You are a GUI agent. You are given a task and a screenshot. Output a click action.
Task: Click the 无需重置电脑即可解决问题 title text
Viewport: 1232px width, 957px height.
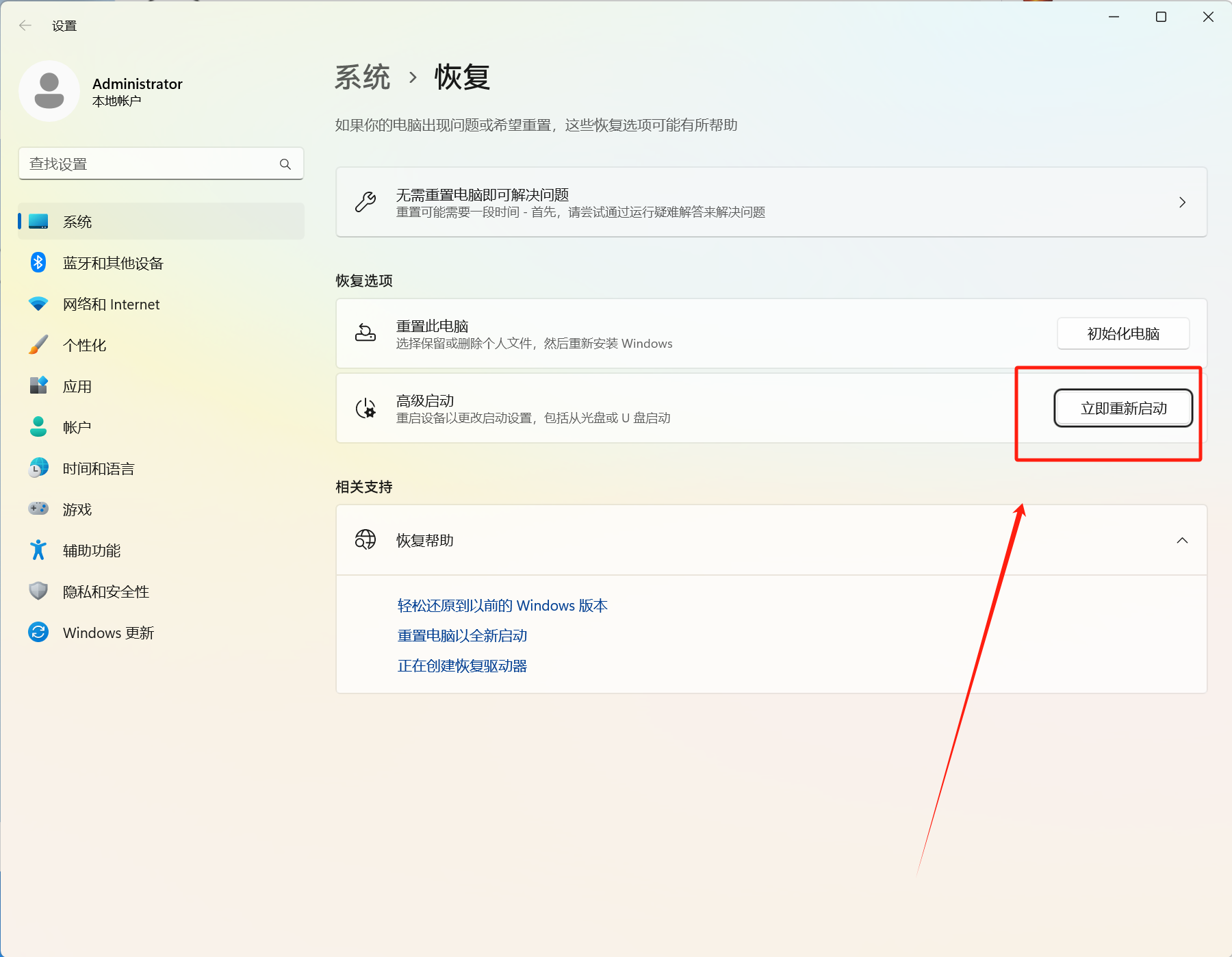click(x=483, y=194)
